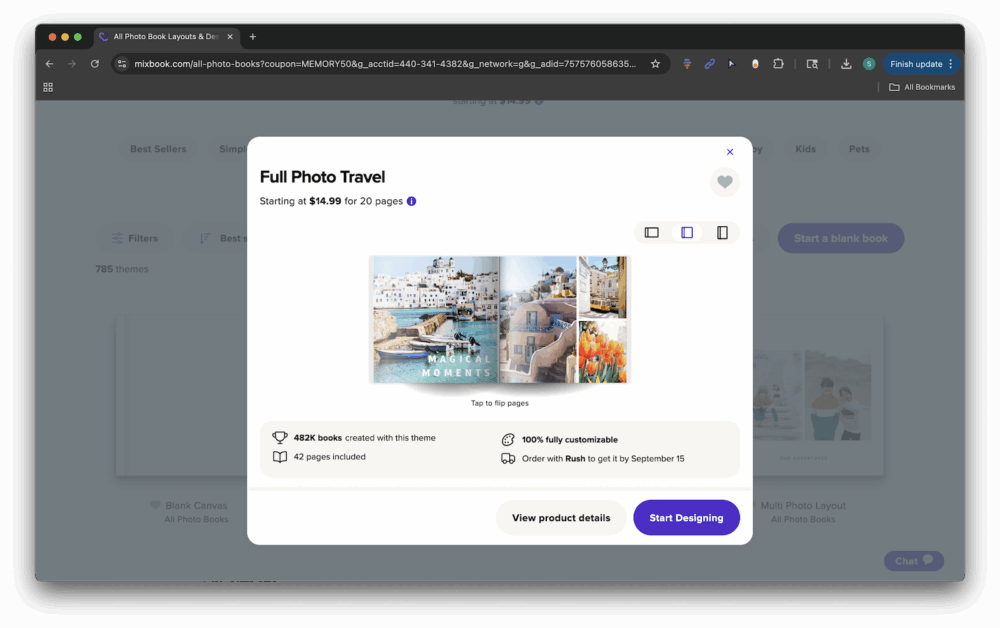The width and height of the screenshot is (1000, 628).
Task: Select the All Photo Book Layouts tab
Action: [166, 37]
